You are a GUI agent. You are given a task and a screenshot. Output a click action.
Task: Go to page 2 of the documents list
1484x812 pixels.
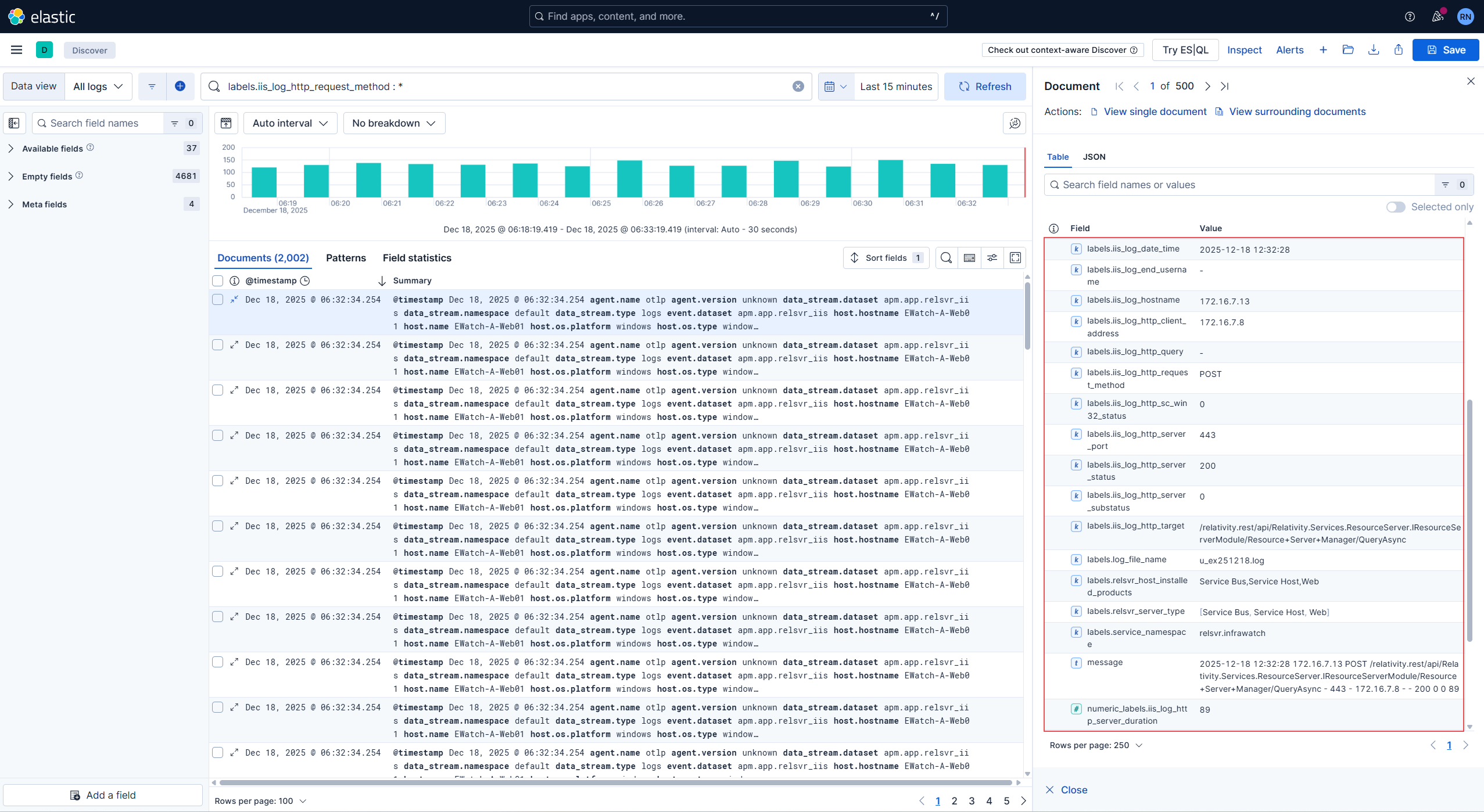click(955, 800)
